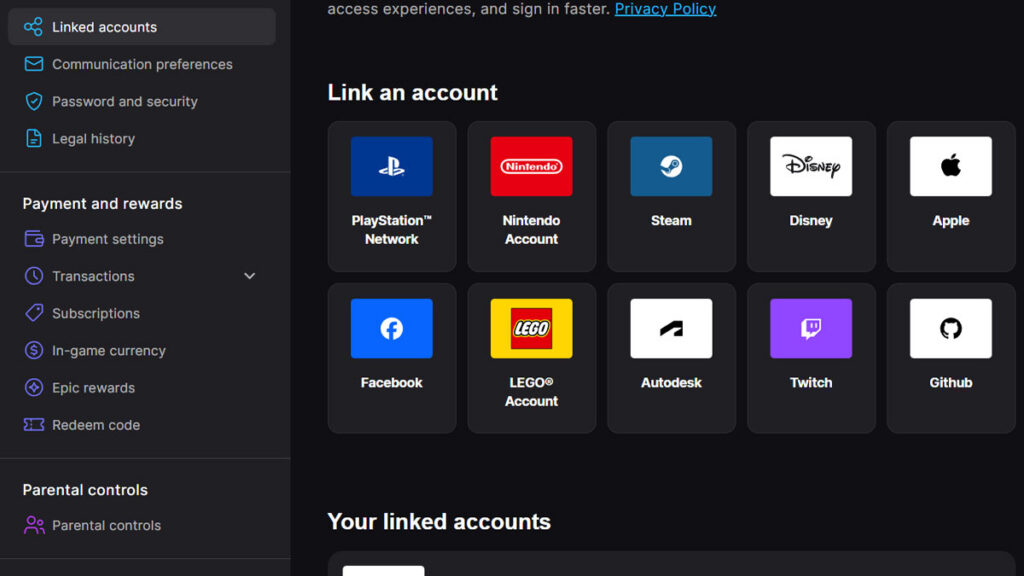Click the yellow LEGO logo

coord(532,328)
